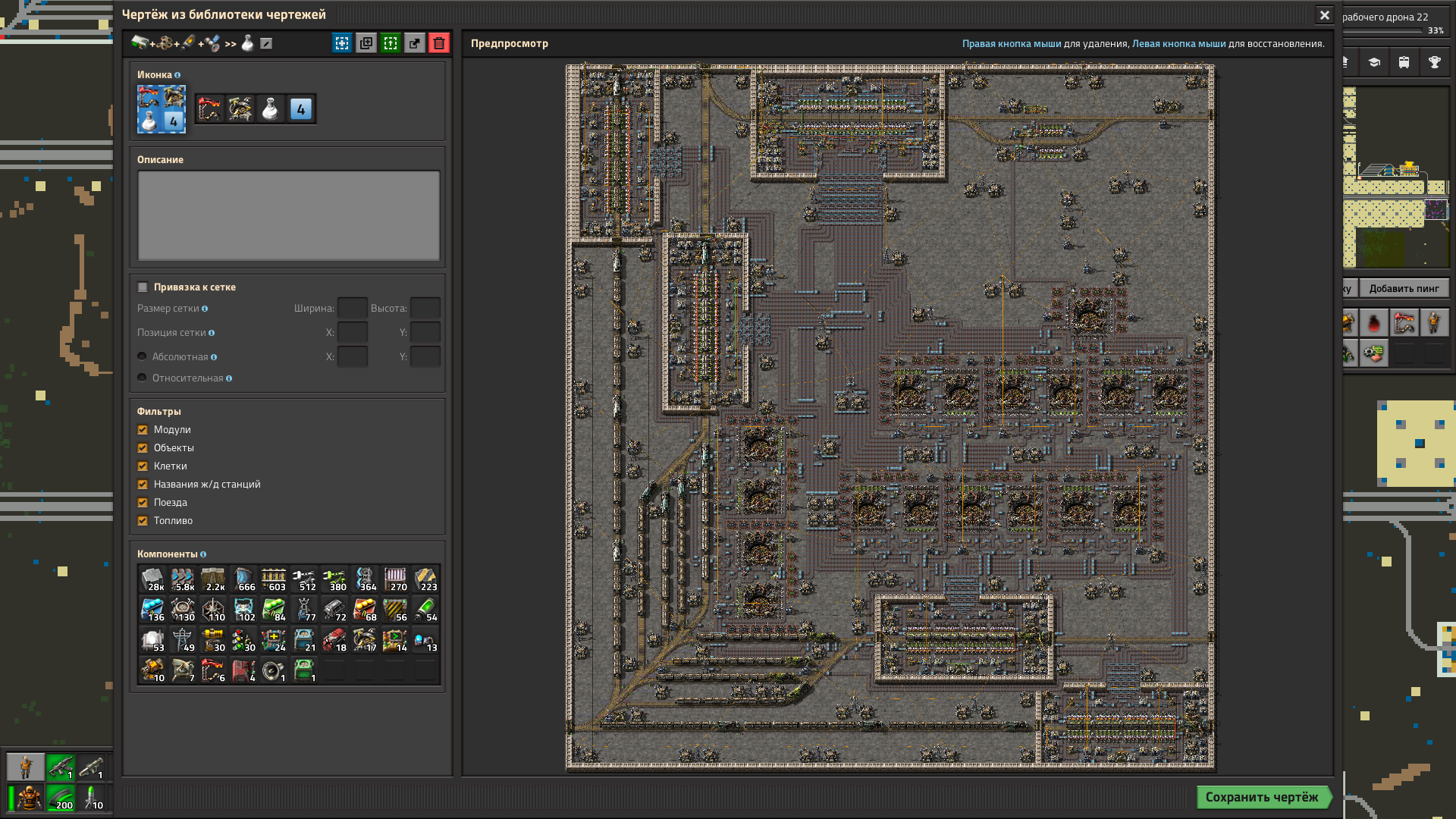Select the second blueprint icon slot with assembler
Screen dimensions: 1456x819
pyautogui.click(x=240, y=109)
